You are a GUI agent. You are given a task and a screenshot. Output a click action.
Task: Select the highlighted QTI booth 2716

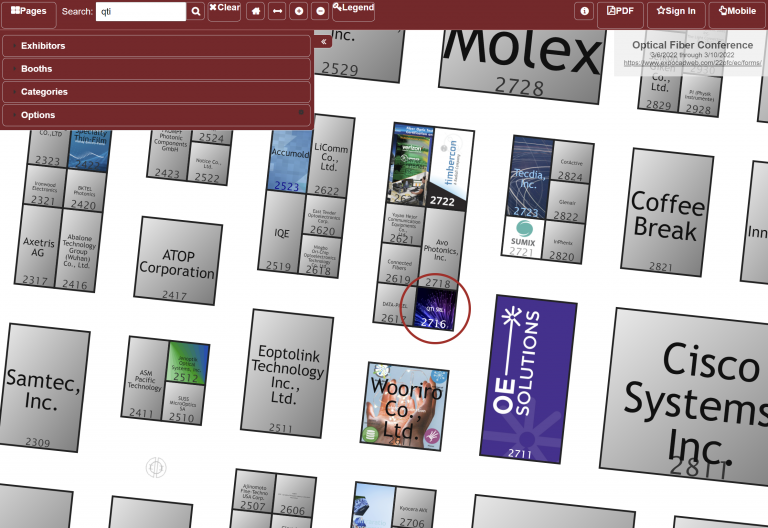(x=435, y=310)
